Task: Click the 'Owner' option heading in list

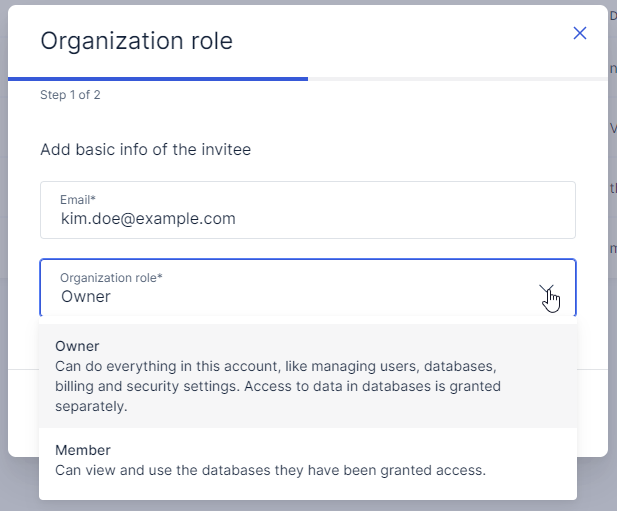Action: tap(78, 346)
